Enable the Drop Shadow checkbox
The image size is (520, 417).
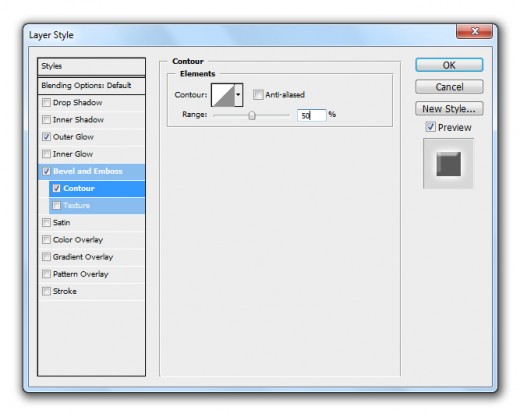[46, 102]
